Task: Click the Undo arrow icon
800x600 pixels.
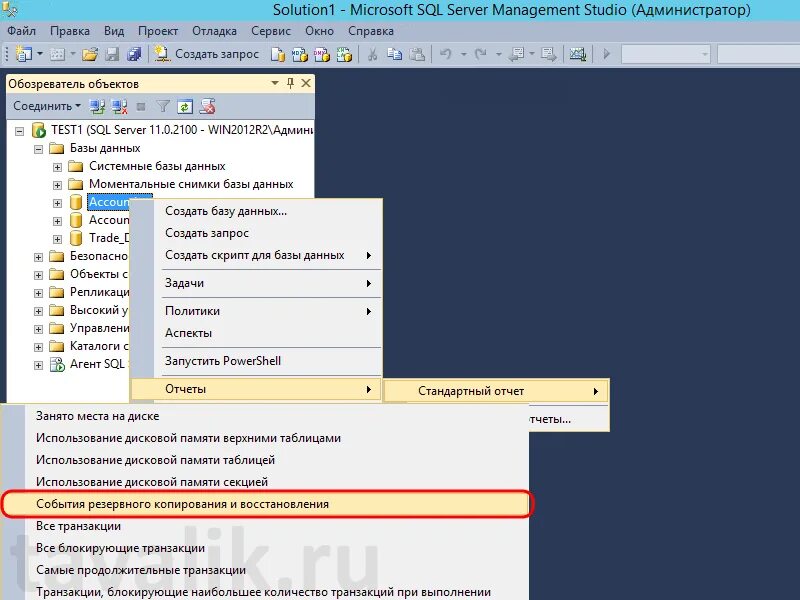Action: 445,54
